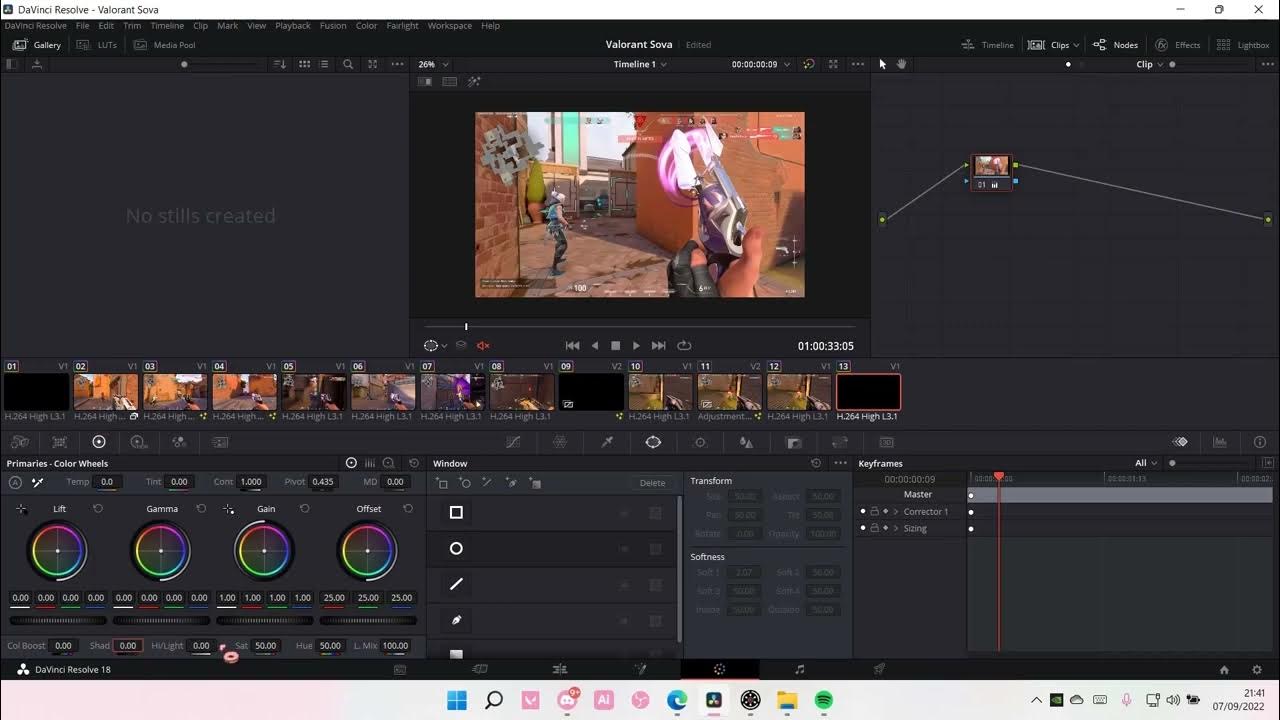Open the viewer zoom 26% dropdown
Viewport: 1280px width, 720px height.
(432, 64)
